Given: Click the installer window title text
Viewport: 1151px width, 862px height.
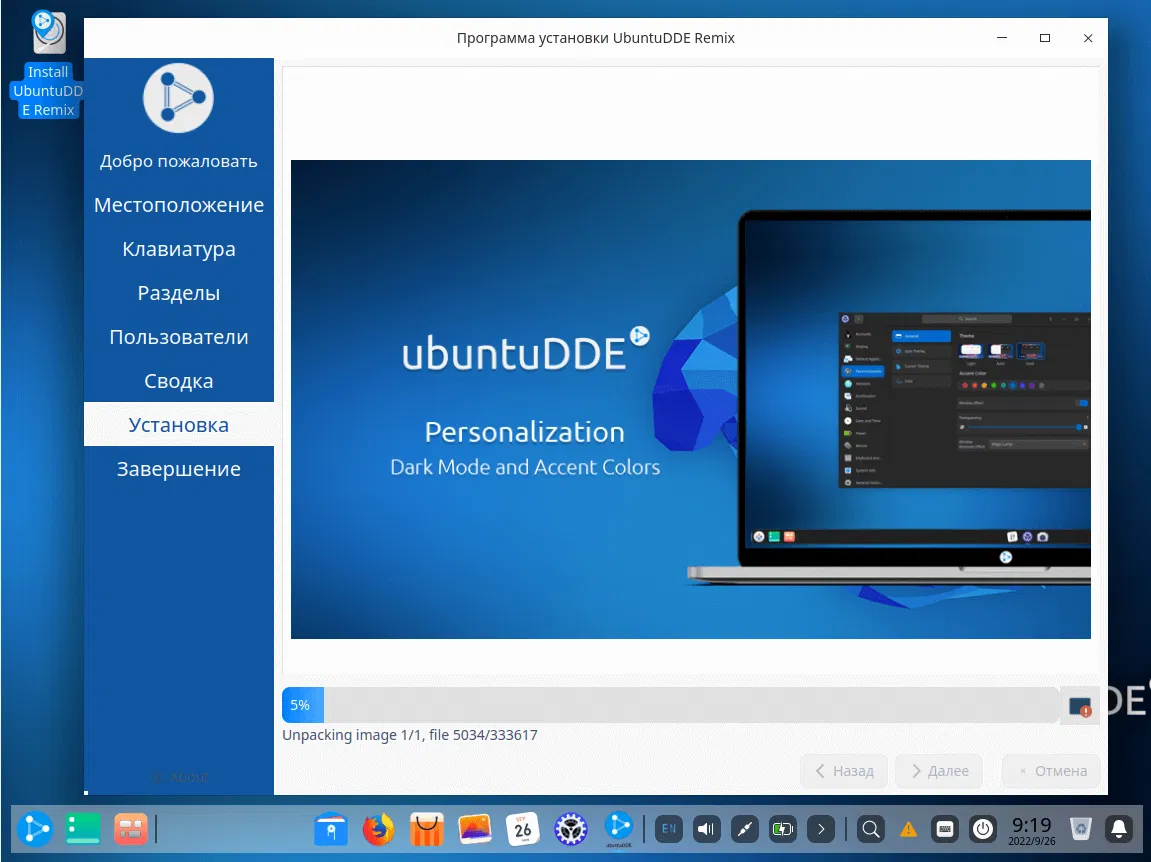Looking at the screenshot, I should pyautogui.click(x=595, y=38).
